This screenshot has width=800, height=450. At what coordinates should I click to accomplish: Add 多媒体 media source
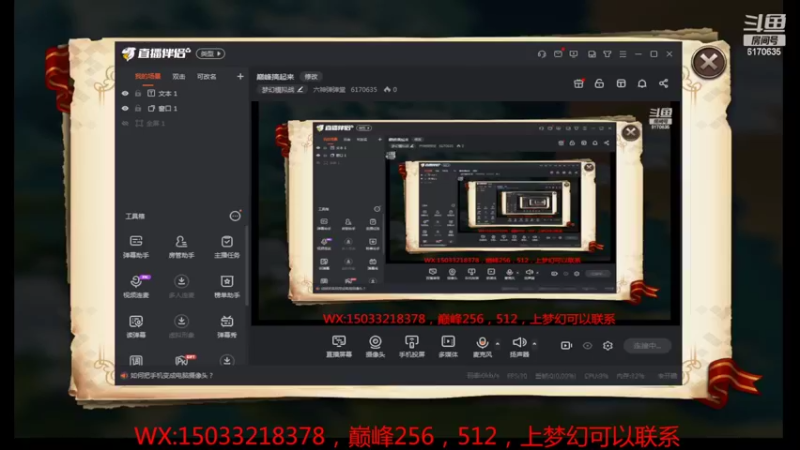(448, 346)
